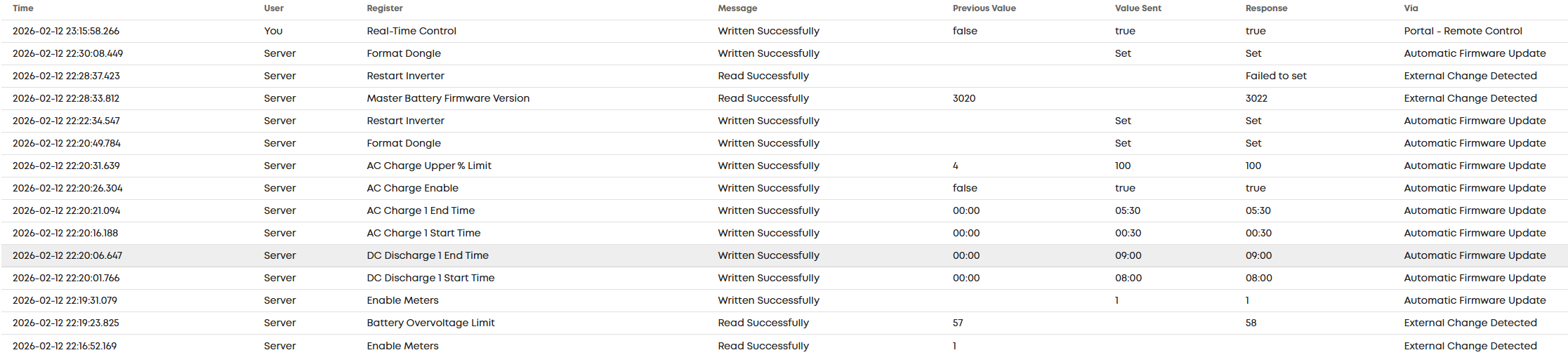Click the Via column header
Viewport: 1568px width, 362px height.
point(1411,8)
